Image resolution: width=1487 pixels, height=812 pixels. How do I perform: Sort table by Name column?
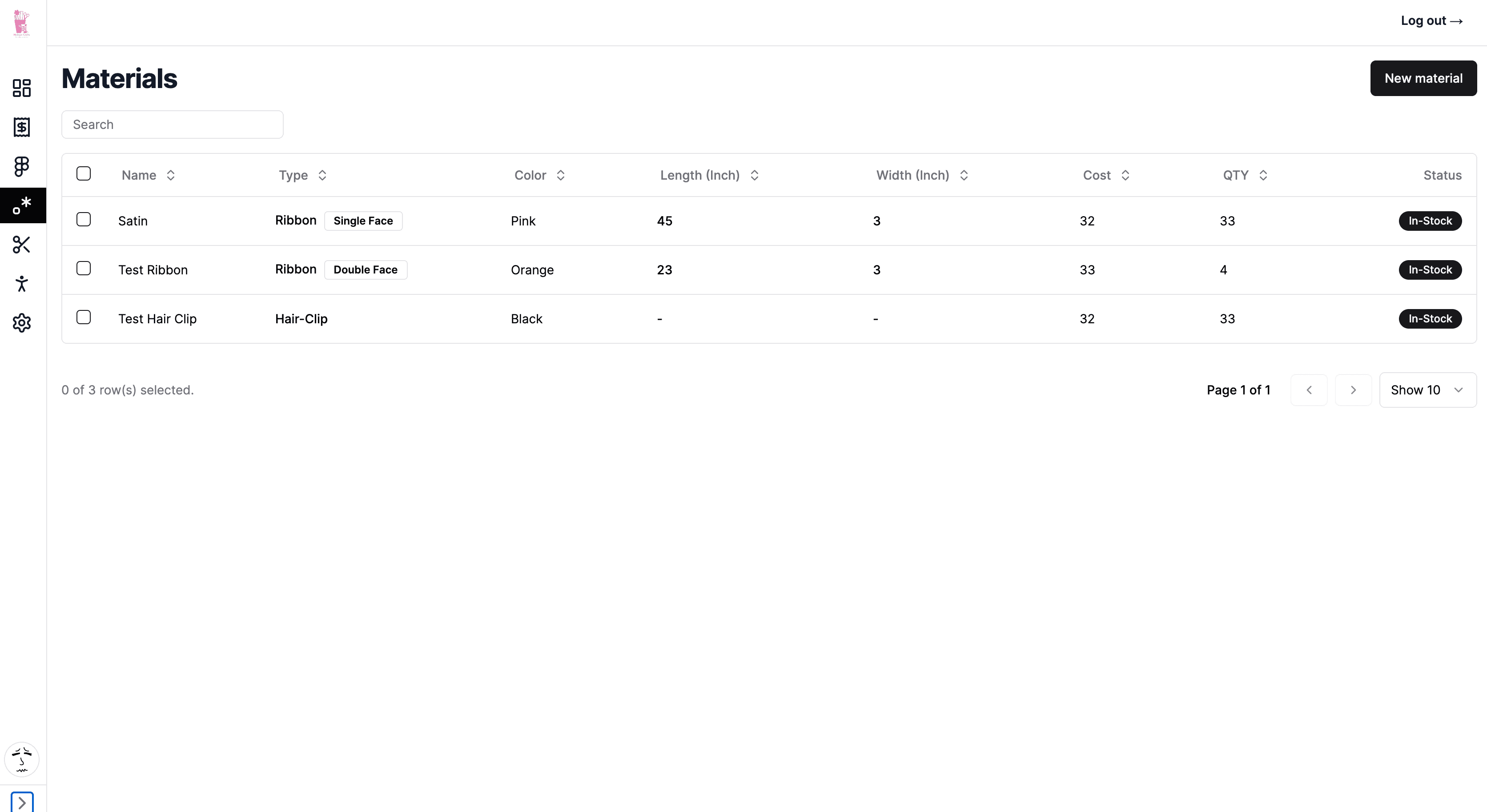(149, 176)
